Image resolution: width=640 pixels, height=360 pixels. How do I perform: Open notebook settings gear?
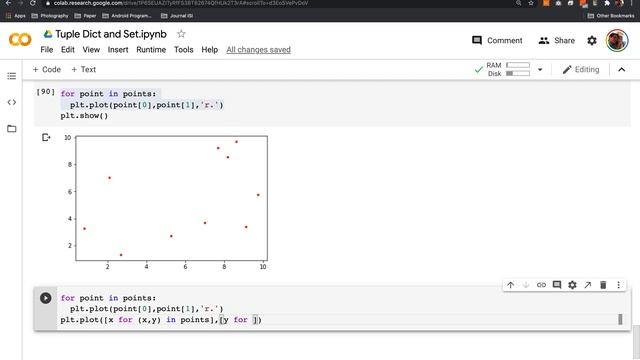(x=592, y=40)
